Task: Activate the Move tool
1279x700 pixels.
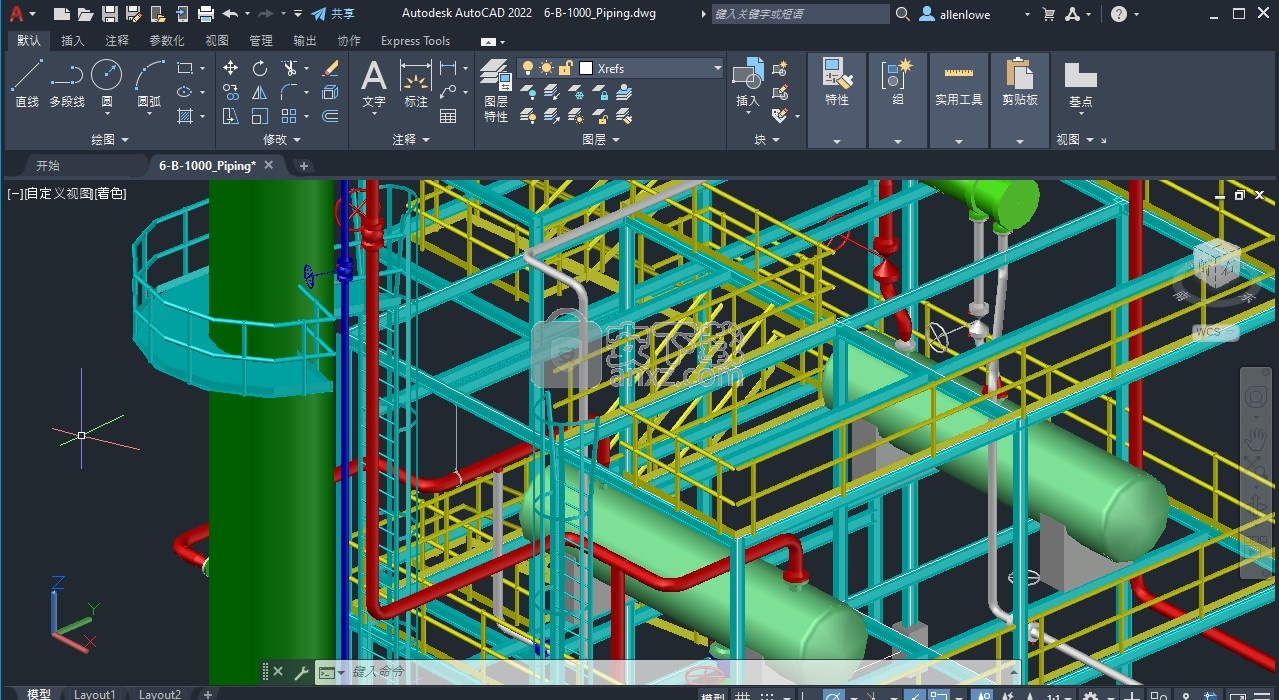Action: point(231,68)
